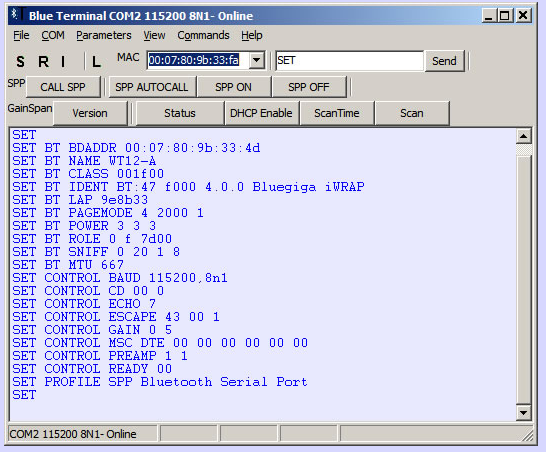
Task: Click the 'SET CONTROL ECHO 7' line
Action: [84, 304]
